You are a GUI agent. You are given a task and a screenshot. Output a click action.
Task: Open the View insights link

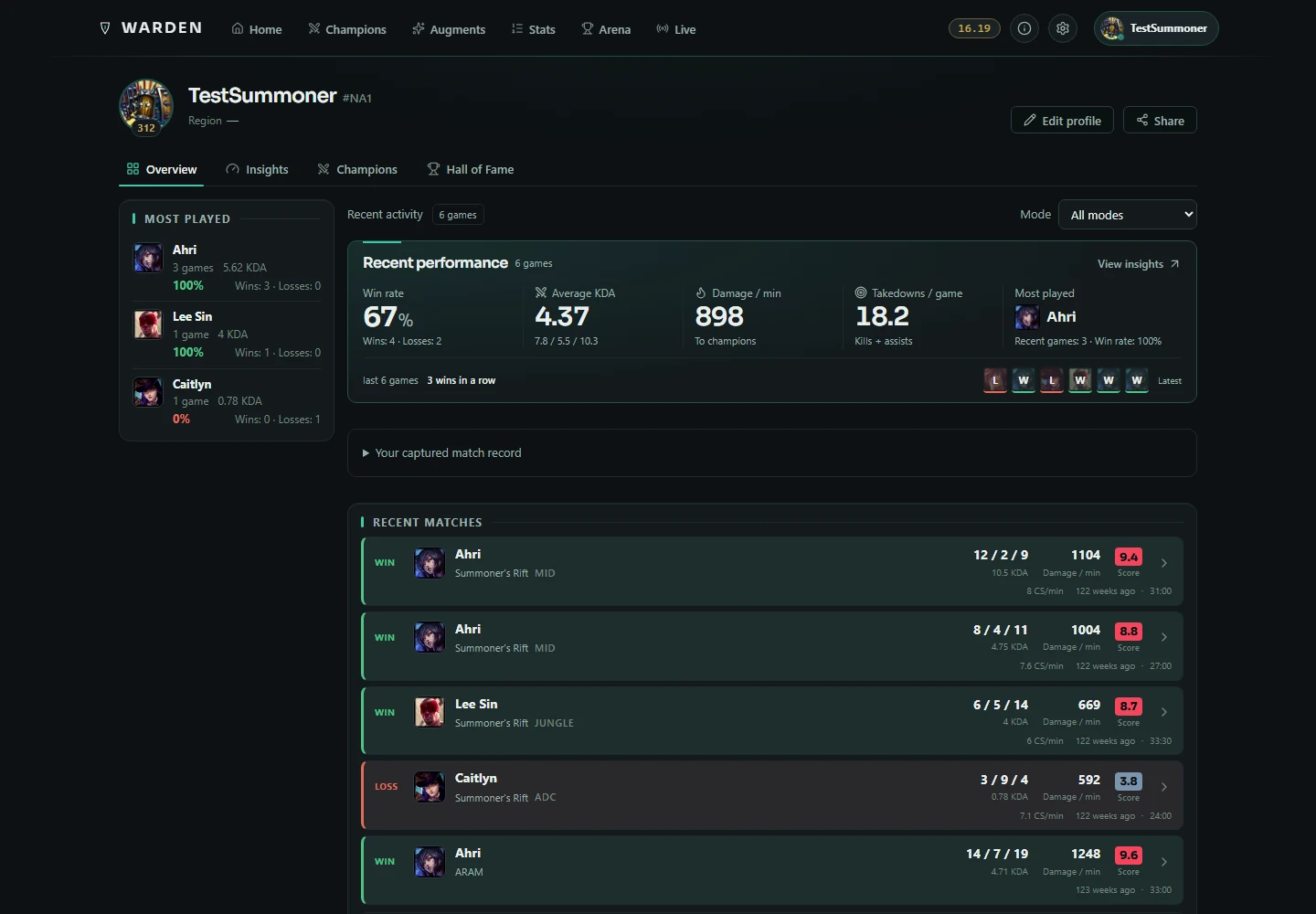(1139, 264)
